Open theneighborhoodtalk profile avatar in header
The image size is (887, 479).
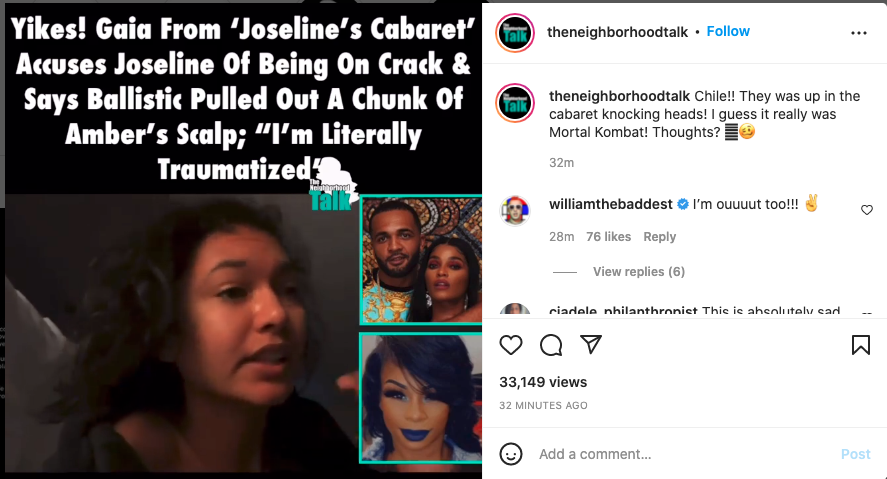515,33
